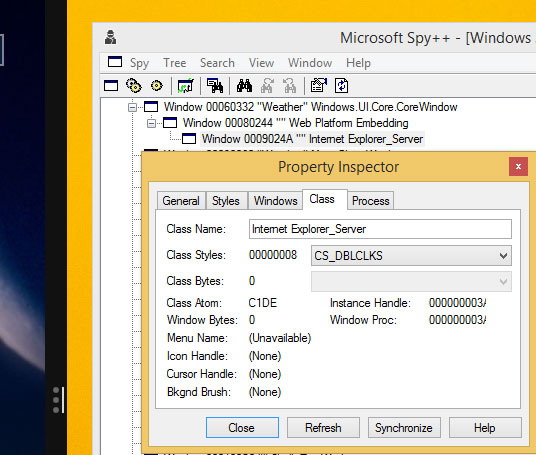
Task: Click the Threads view single gear toolbar icon
Action: pos(157,85)
